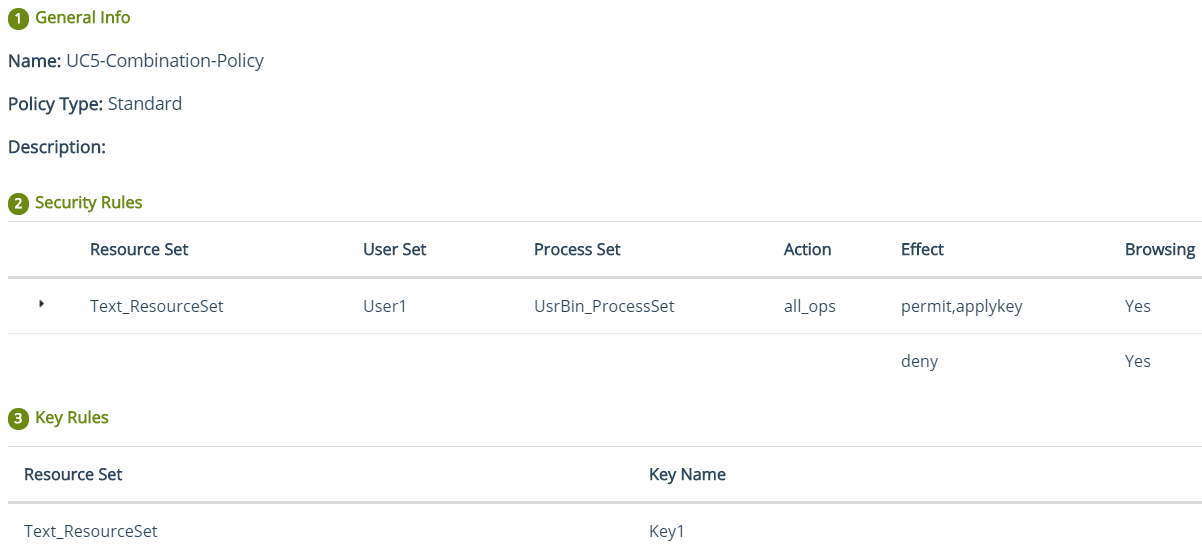Click the UsrBin_ProcessSet cell
Image resolution: width=1202 pixels, height=554 pixels.
click(604, 306)
